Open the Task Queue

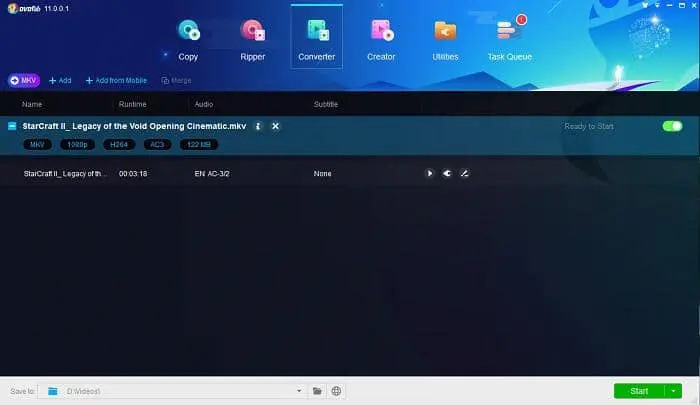coord(510,39)
